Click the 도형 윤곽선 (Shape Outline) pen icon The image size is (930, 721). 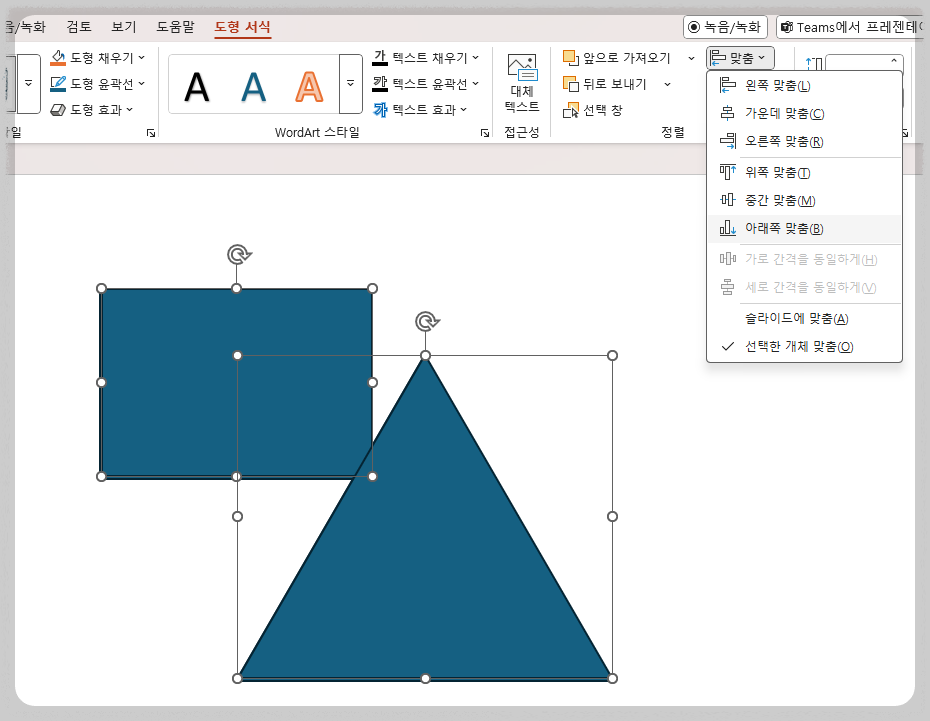click(57, 83)
